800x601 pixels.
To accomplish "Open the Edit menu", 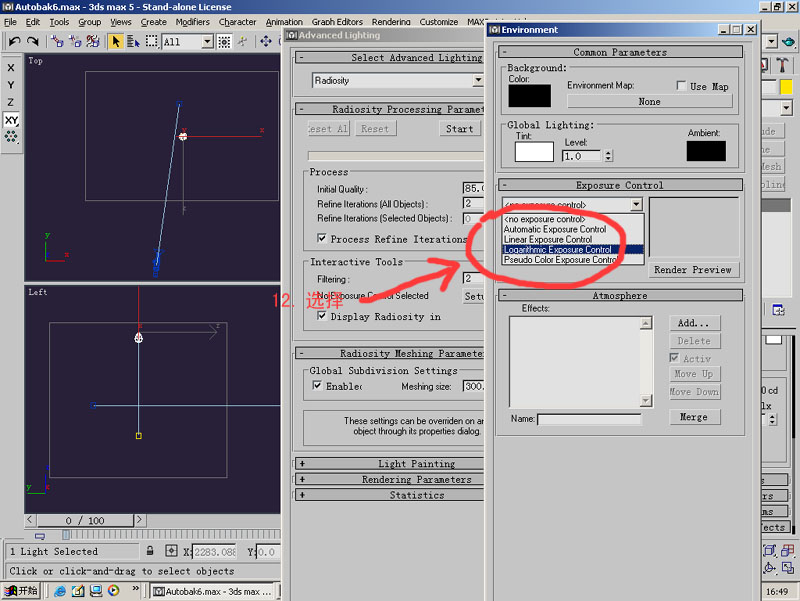I will [x=33, y=22].
